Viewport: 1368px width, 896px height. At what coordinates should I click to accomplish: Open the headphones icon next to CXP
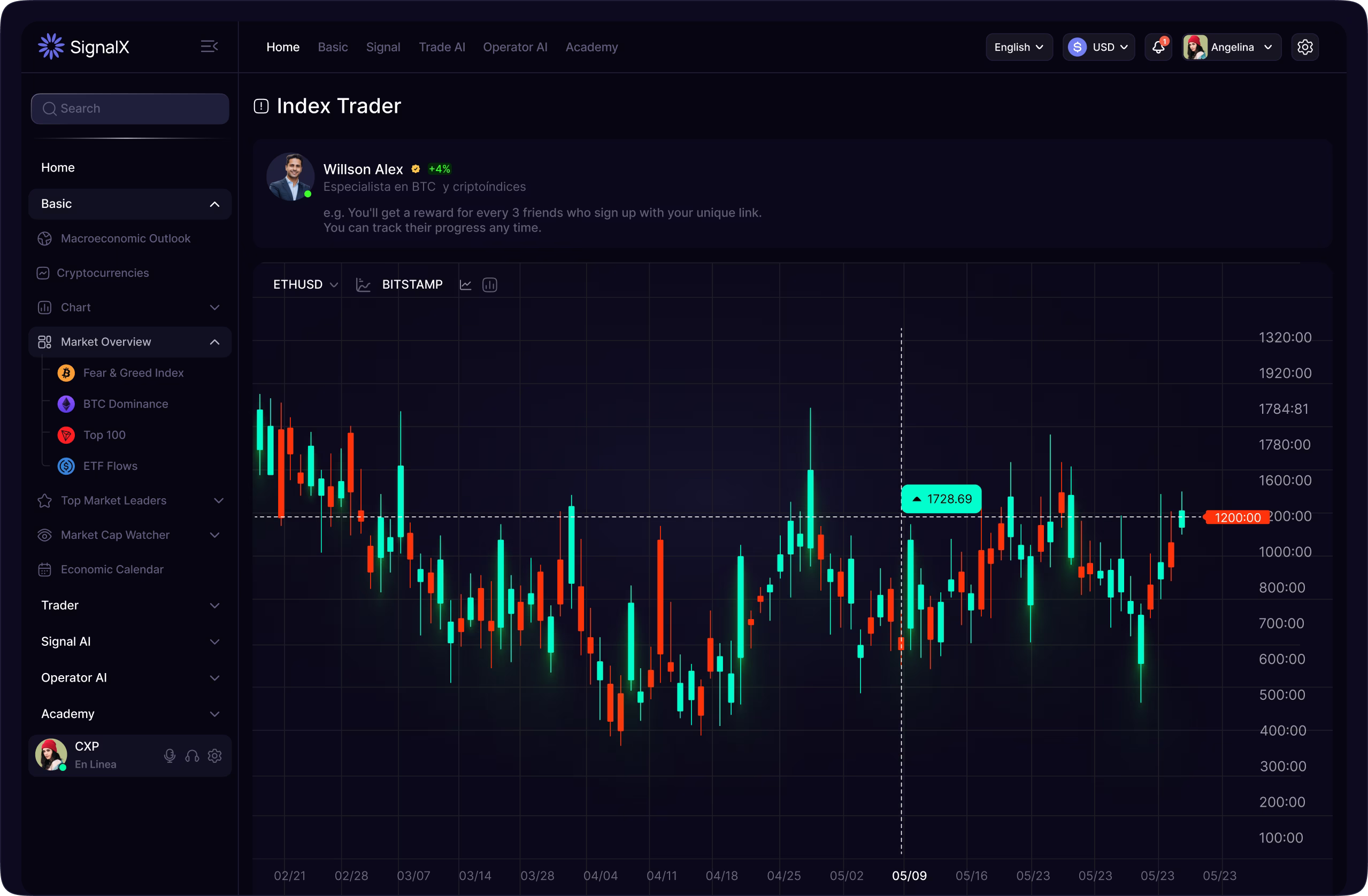coord(192,756)
